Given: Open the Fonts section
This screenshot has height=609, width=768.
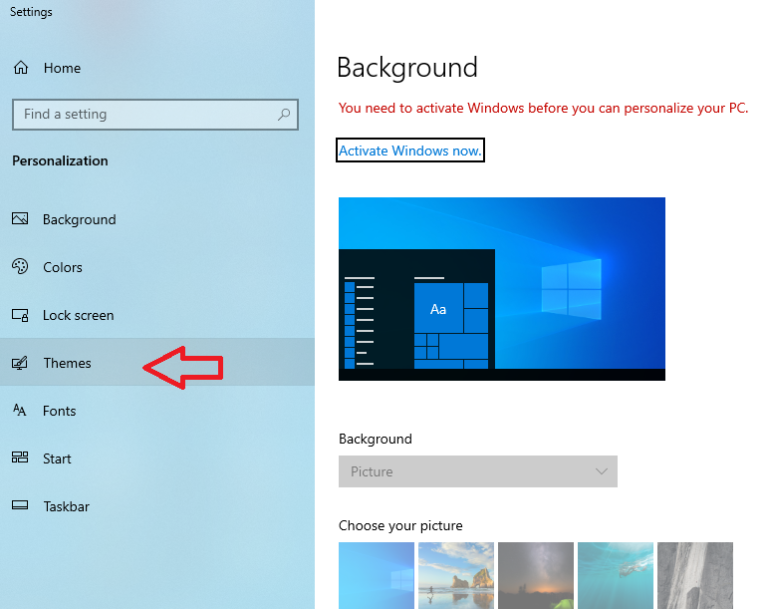Looking at the screenshot, I should 157,411.
